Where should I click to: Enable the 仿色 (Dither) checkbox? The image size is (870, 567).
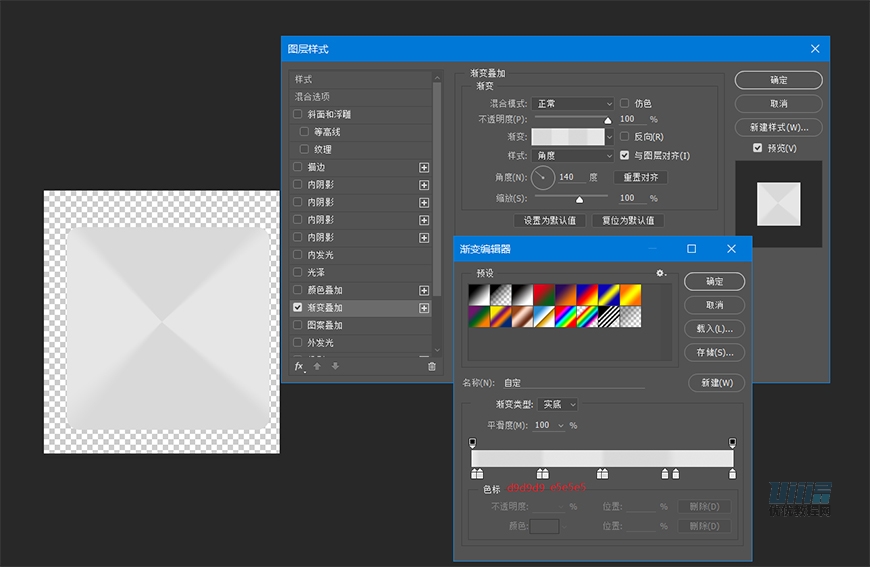coord(625,103)
